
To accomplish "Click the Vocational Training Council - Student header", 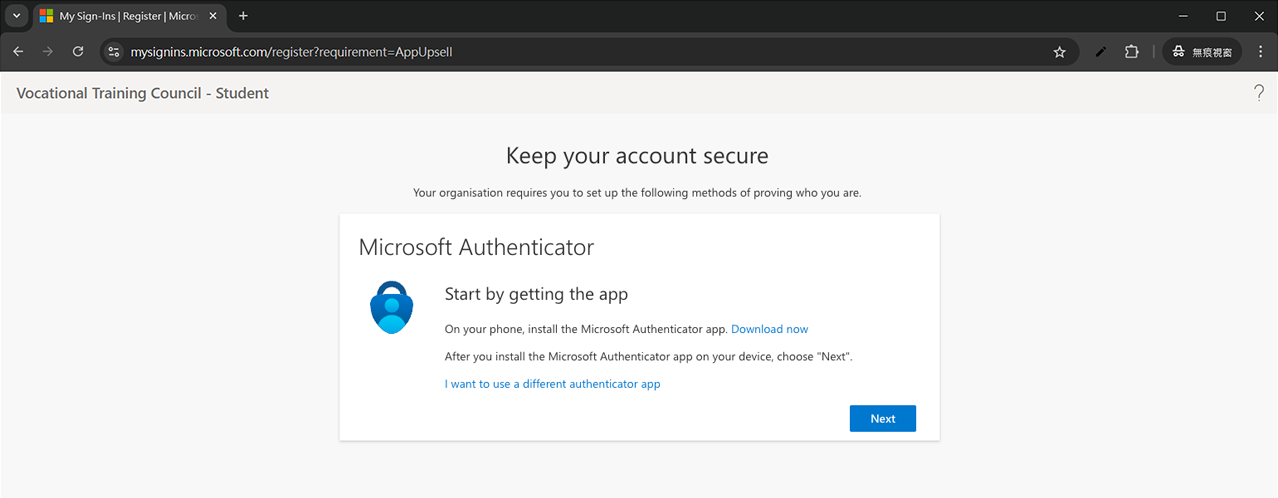I will (142, 93).
